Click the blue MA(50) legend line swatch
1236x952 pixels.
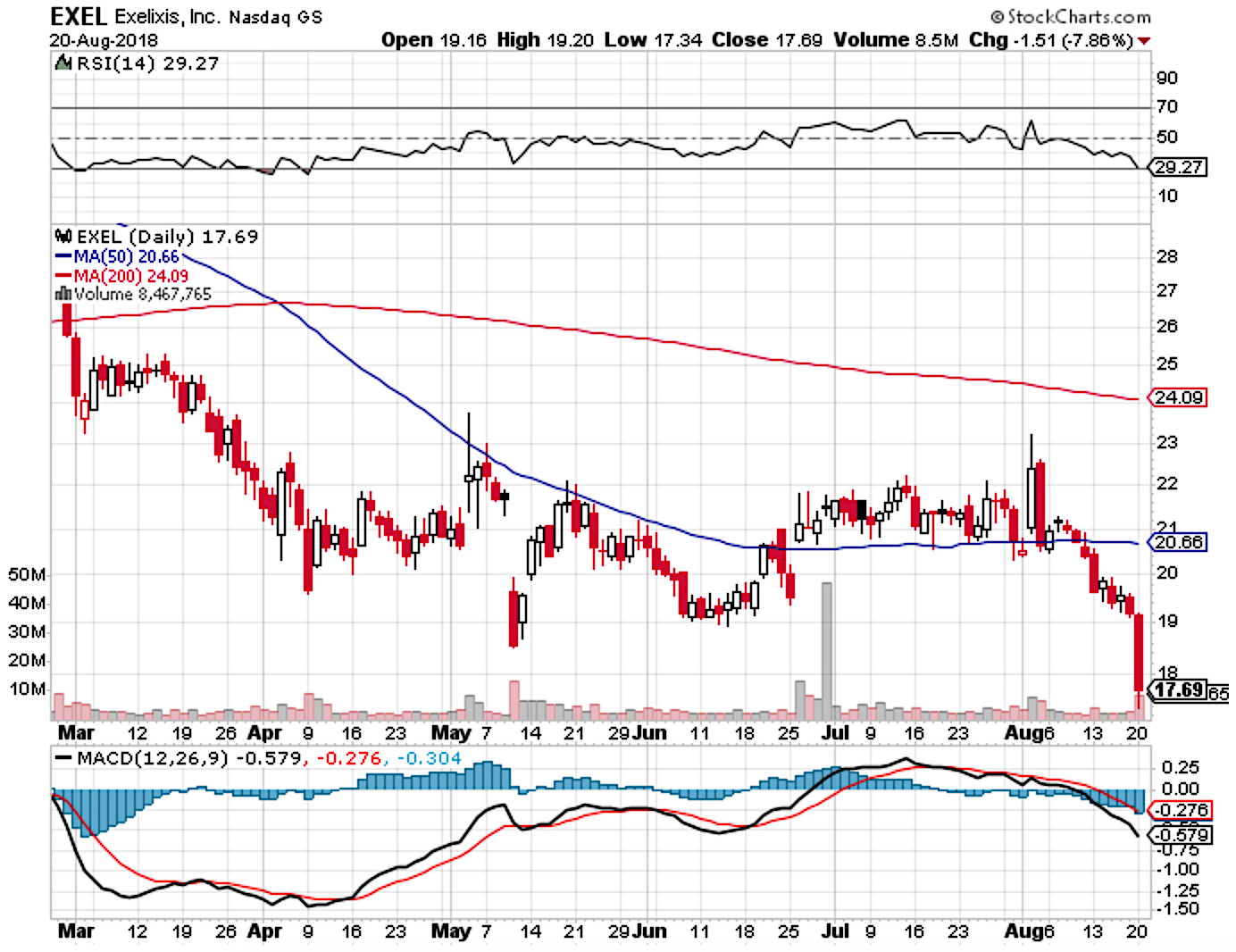[63, 257]
